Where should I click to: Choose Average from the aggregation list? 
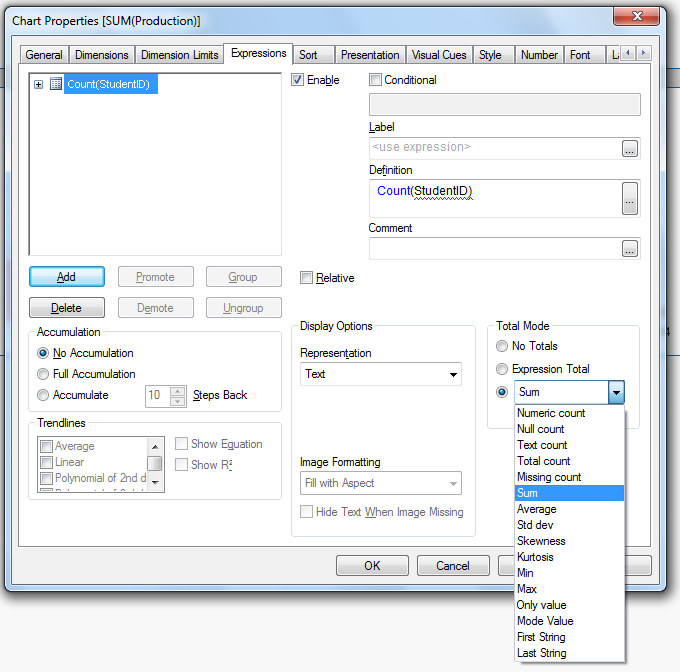click(x=569, y=509)
